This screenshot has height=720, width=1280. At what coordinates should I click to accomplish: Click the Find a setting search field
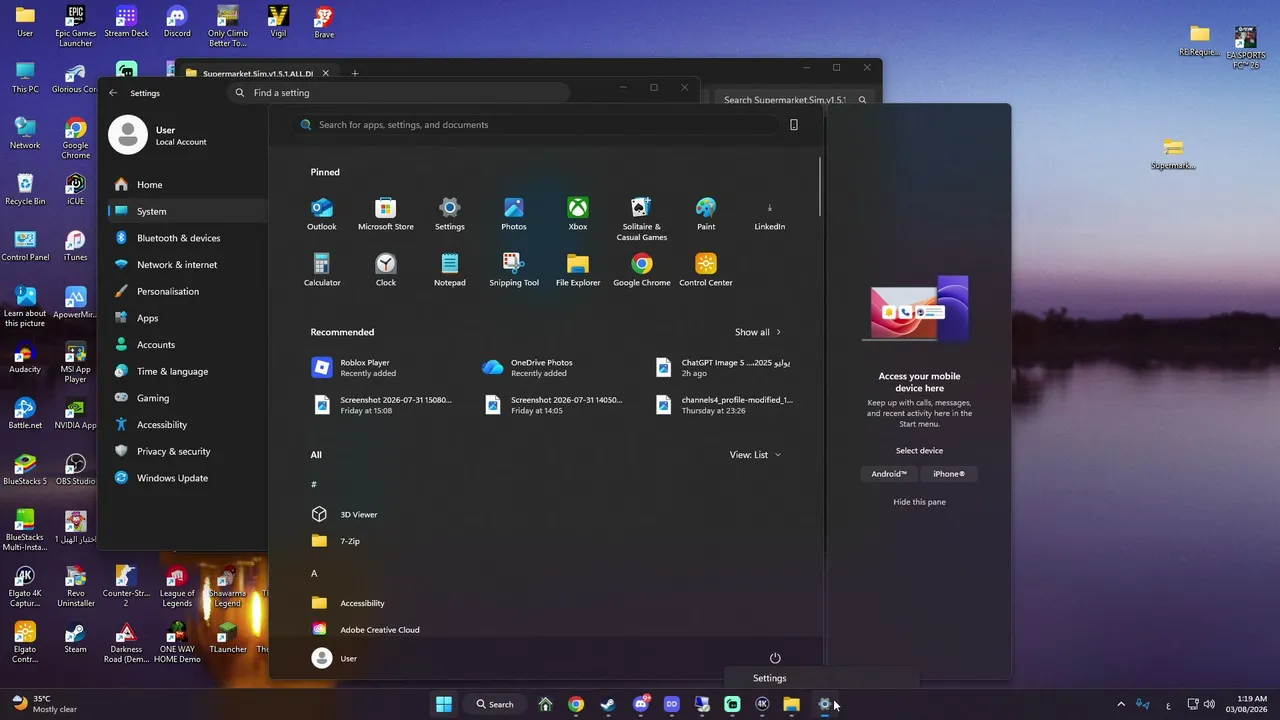point(399,93)
